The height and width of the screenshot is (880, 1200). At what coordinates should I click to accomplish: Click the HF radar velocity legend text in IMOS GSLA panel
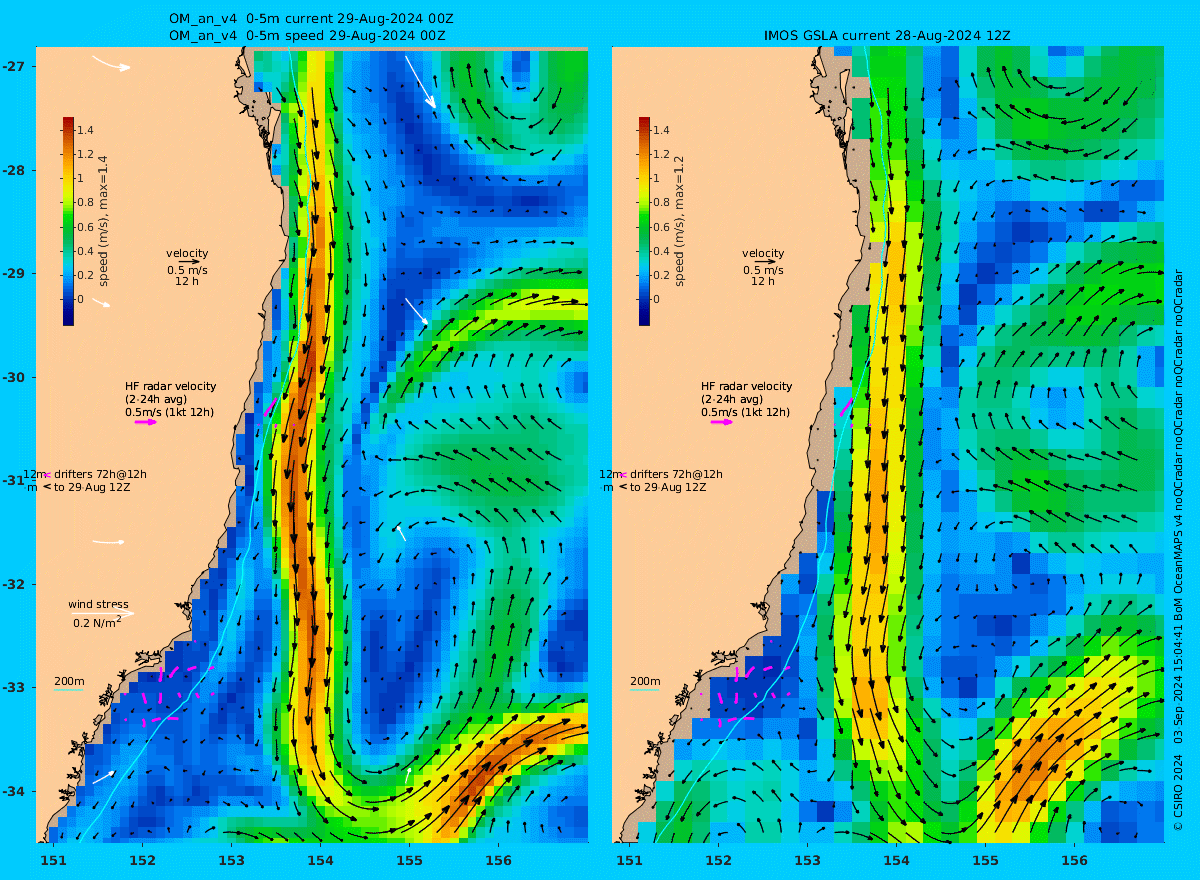746,399
